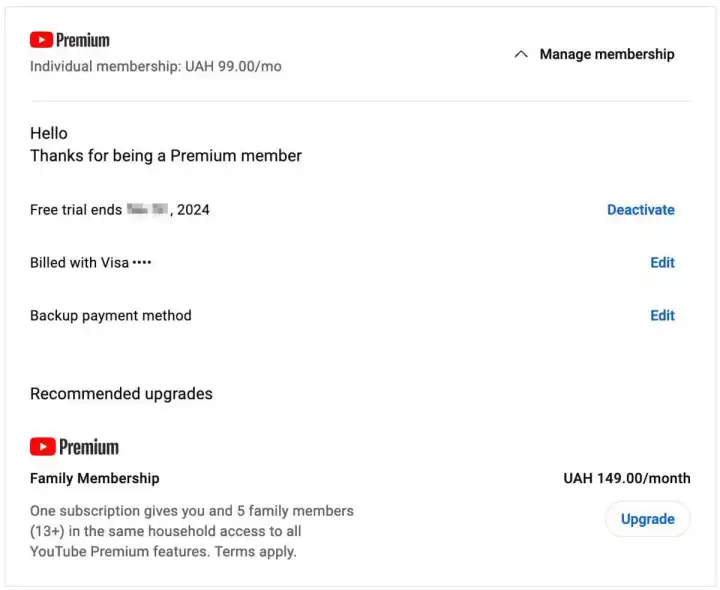
Task: Click 'Thanks for being a Premium member'
Action: pyautogui.click(x=166, y=156)
